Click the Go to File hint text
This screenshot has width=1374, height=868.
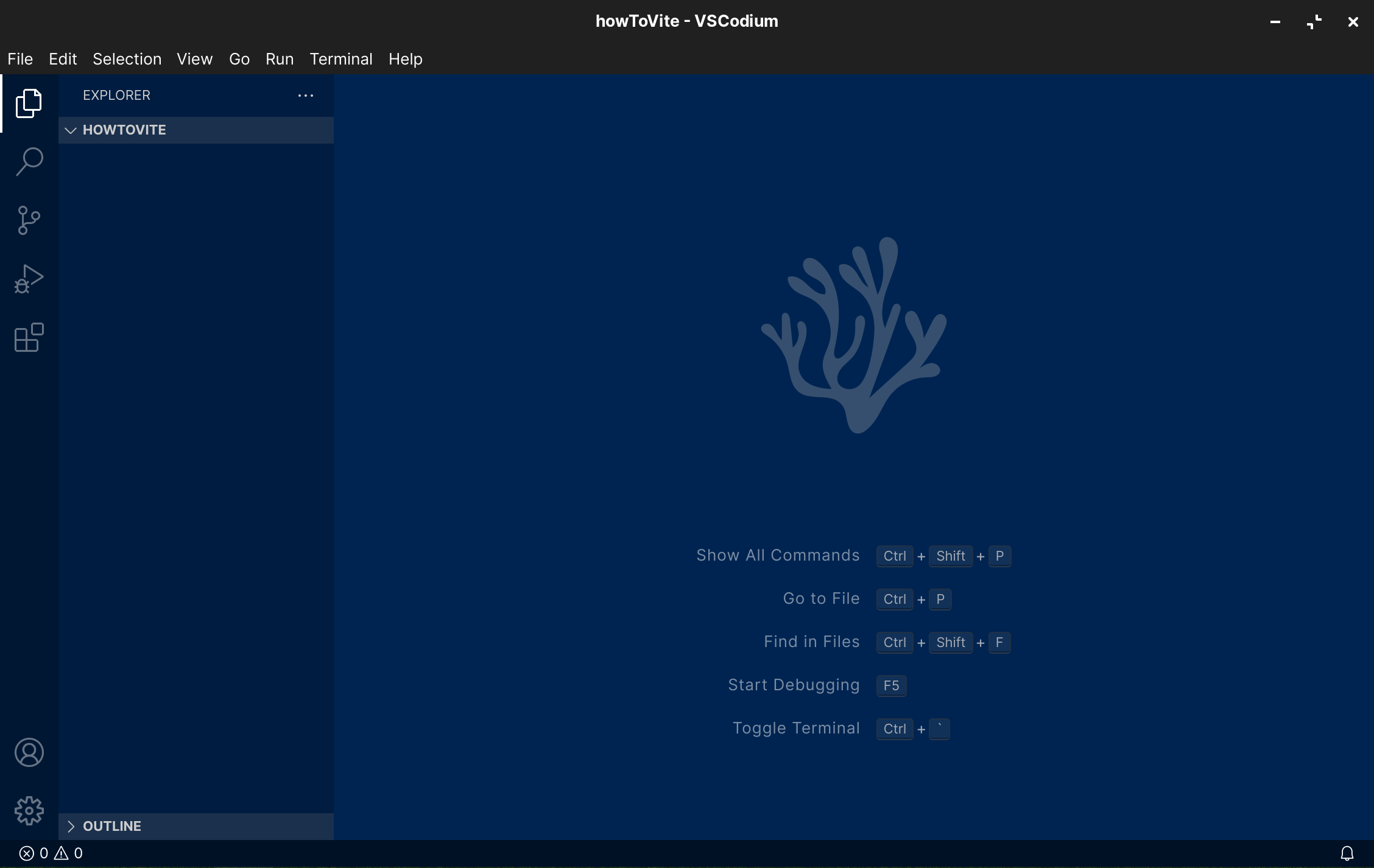coord(821,599)
